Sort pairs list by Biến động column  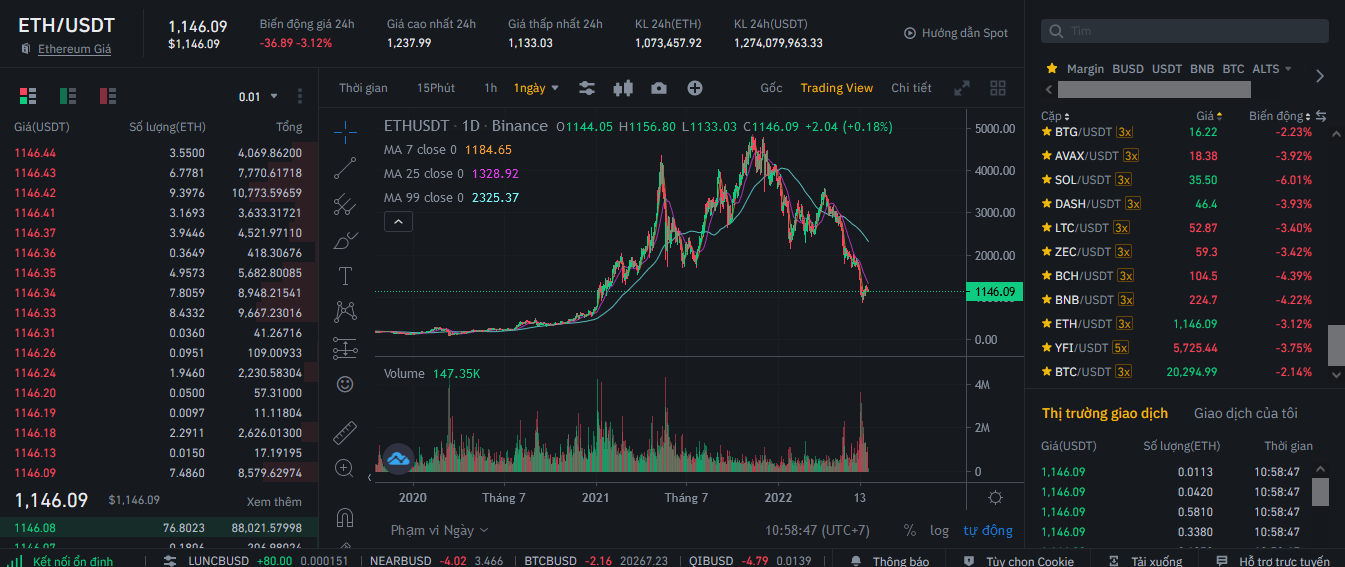pyautogui.click(x=1280, y=116)
